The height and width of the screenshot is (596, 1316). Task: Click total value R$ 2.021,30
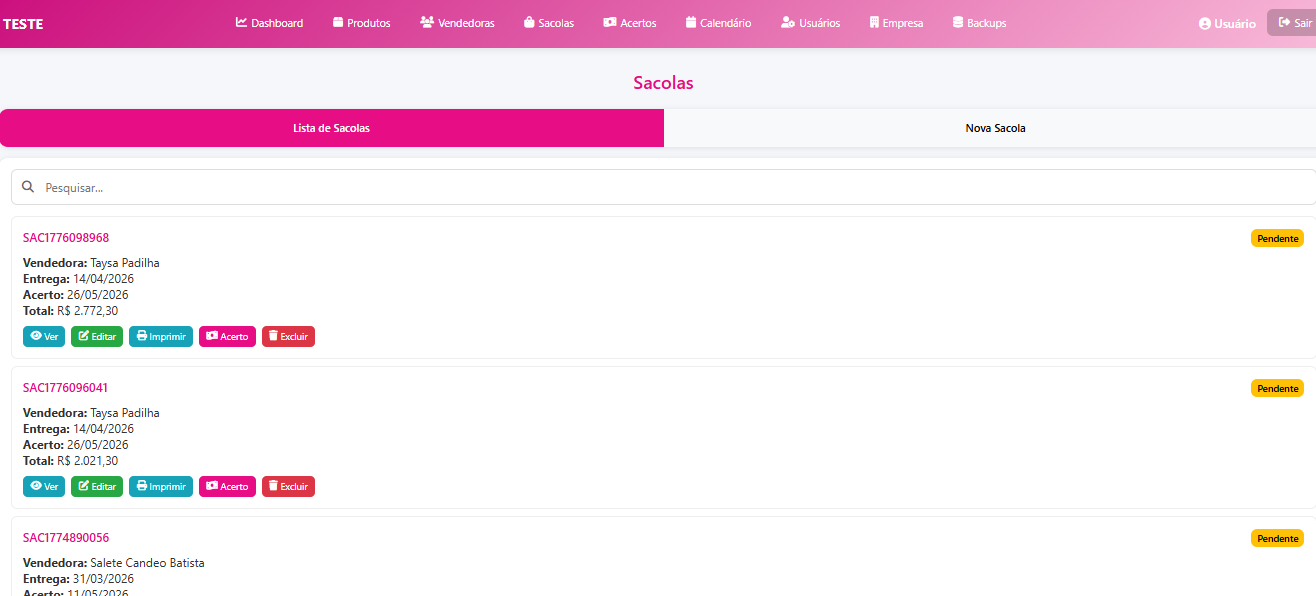point(87,461)
